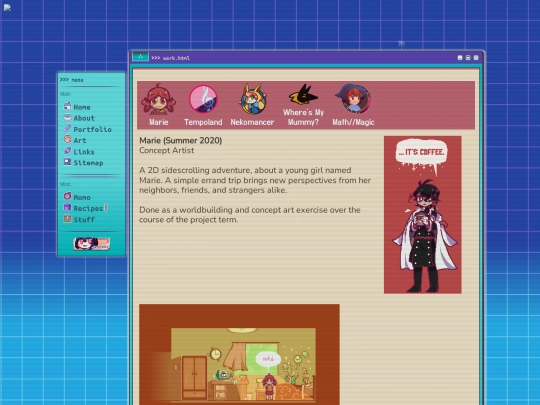The width and height of the screenshot is (540, 405).
Task: Click the "Concept Artist" role text
Action: click(x=167, y=150)
